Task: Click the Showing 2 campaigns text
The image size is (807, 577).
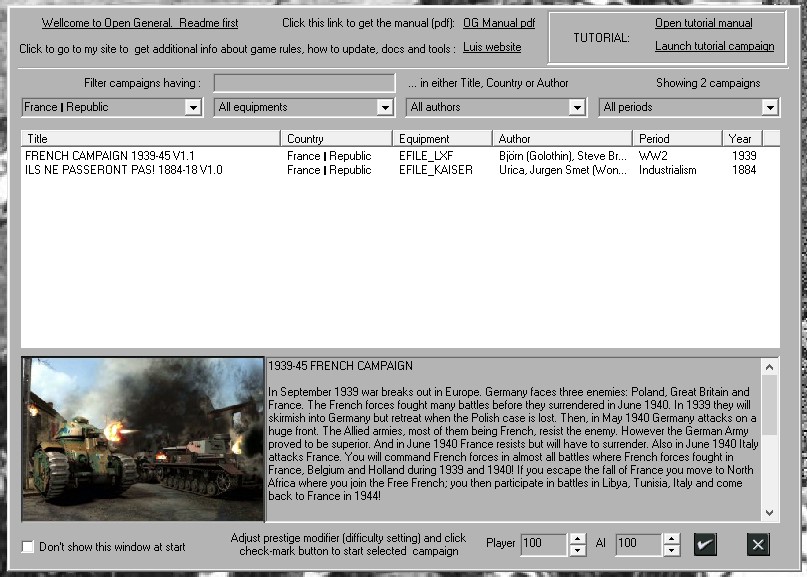Action: pos(708,83)
